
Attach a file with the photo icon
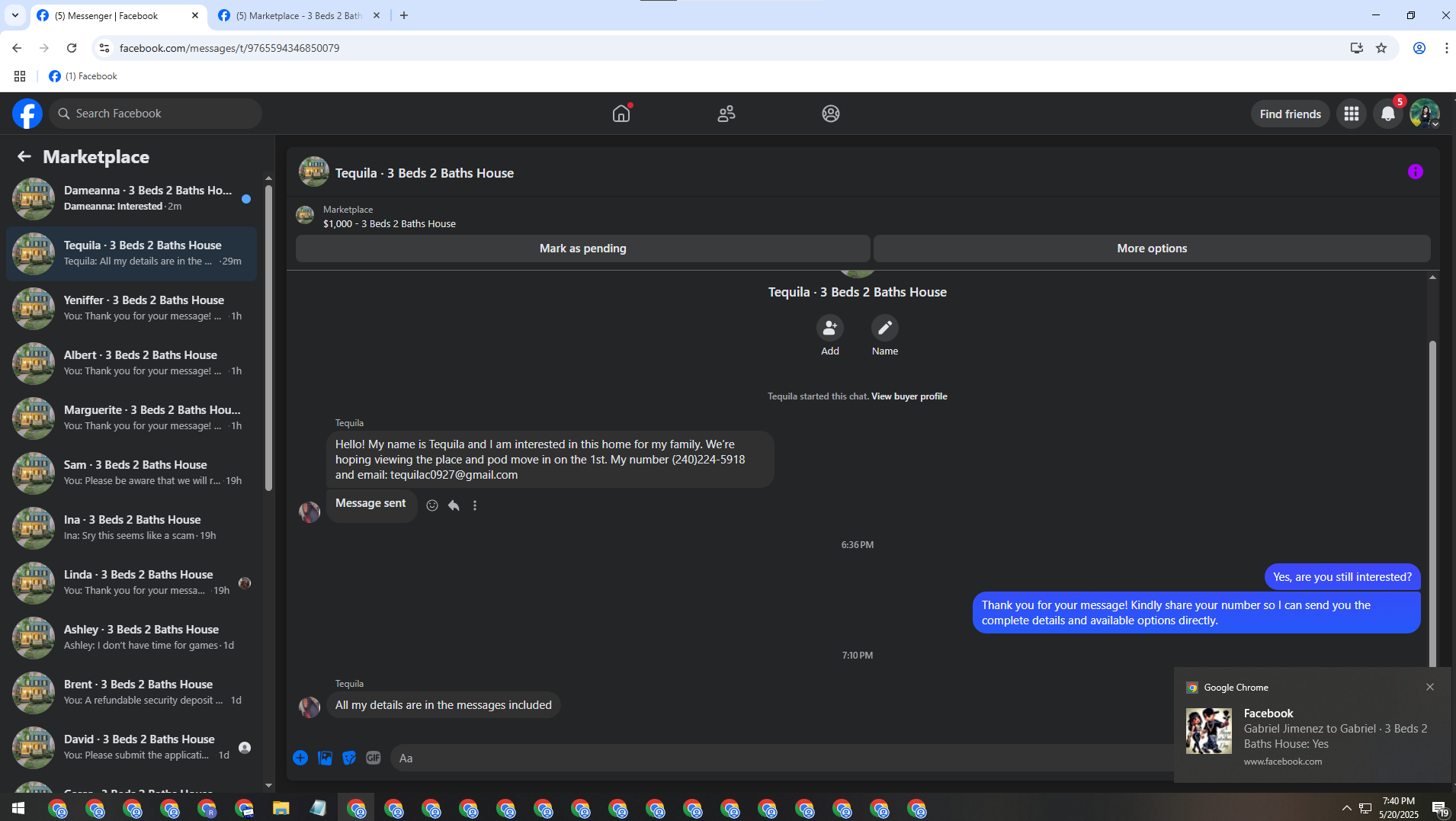click(x=325, y=758)
